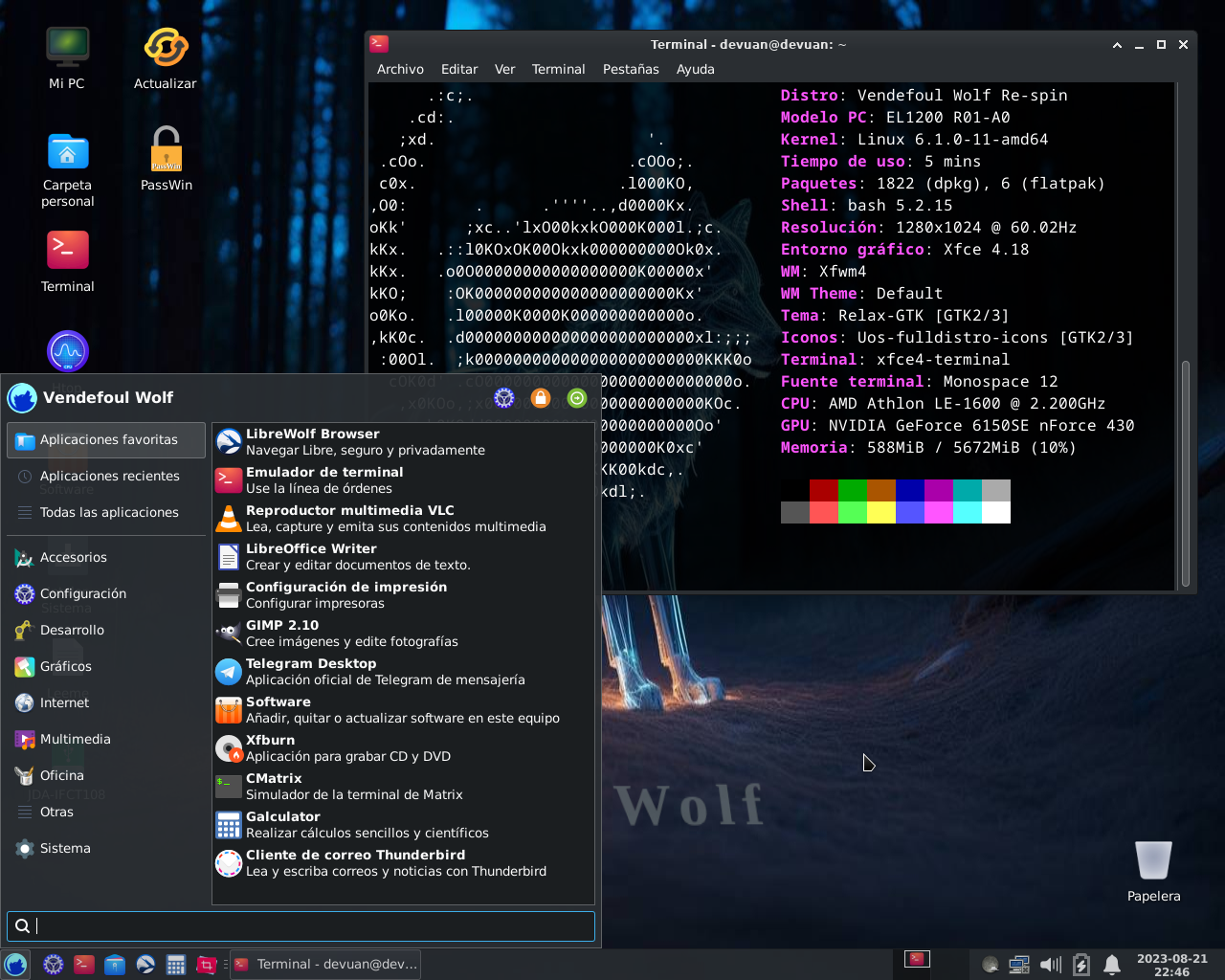Screen dimensions: 1225x980
Task: Select the Otras category
Action: (106, 813)
